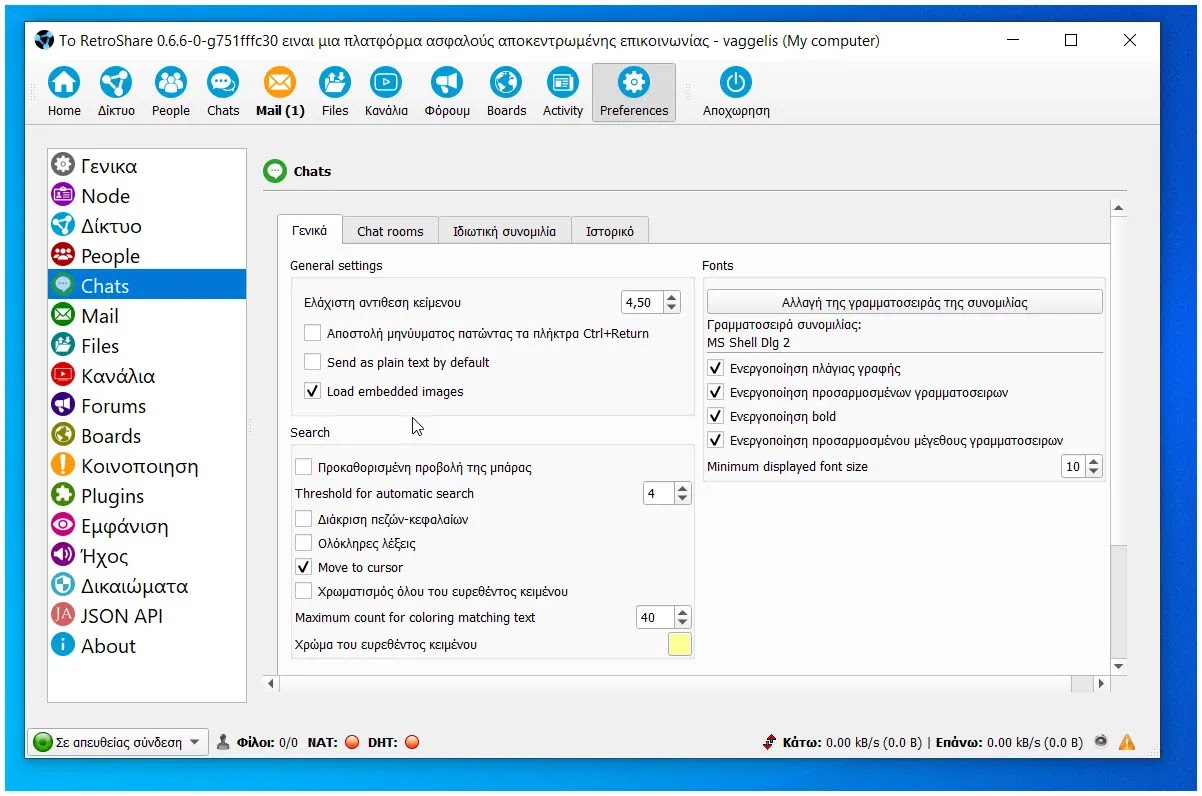Image resolution: width=1202 pixels, height=796 pixels.
Task: Select About in the settings sidebar
Action: (x=147, y=646)
